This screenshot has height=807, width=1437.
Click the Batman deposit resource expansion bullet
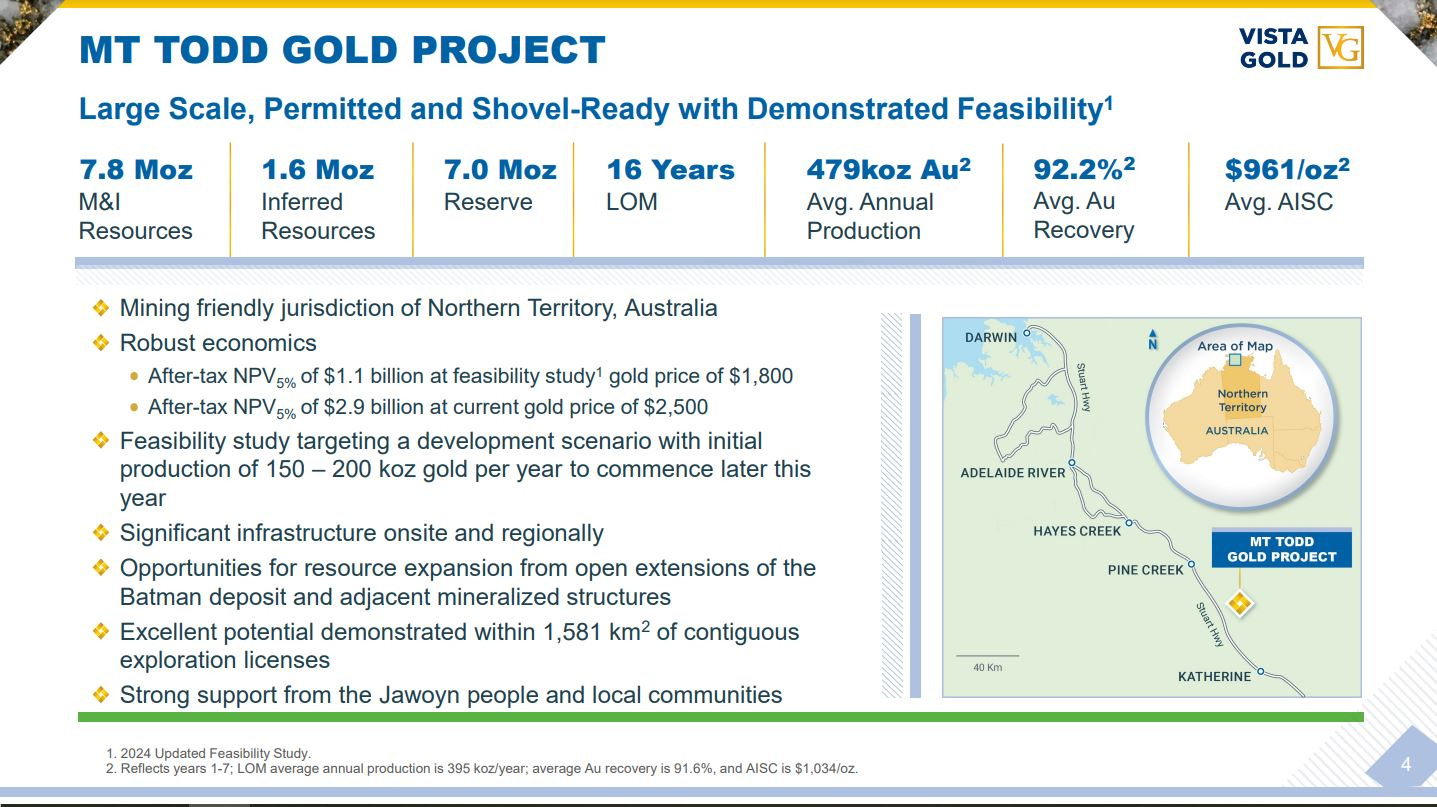468,582
